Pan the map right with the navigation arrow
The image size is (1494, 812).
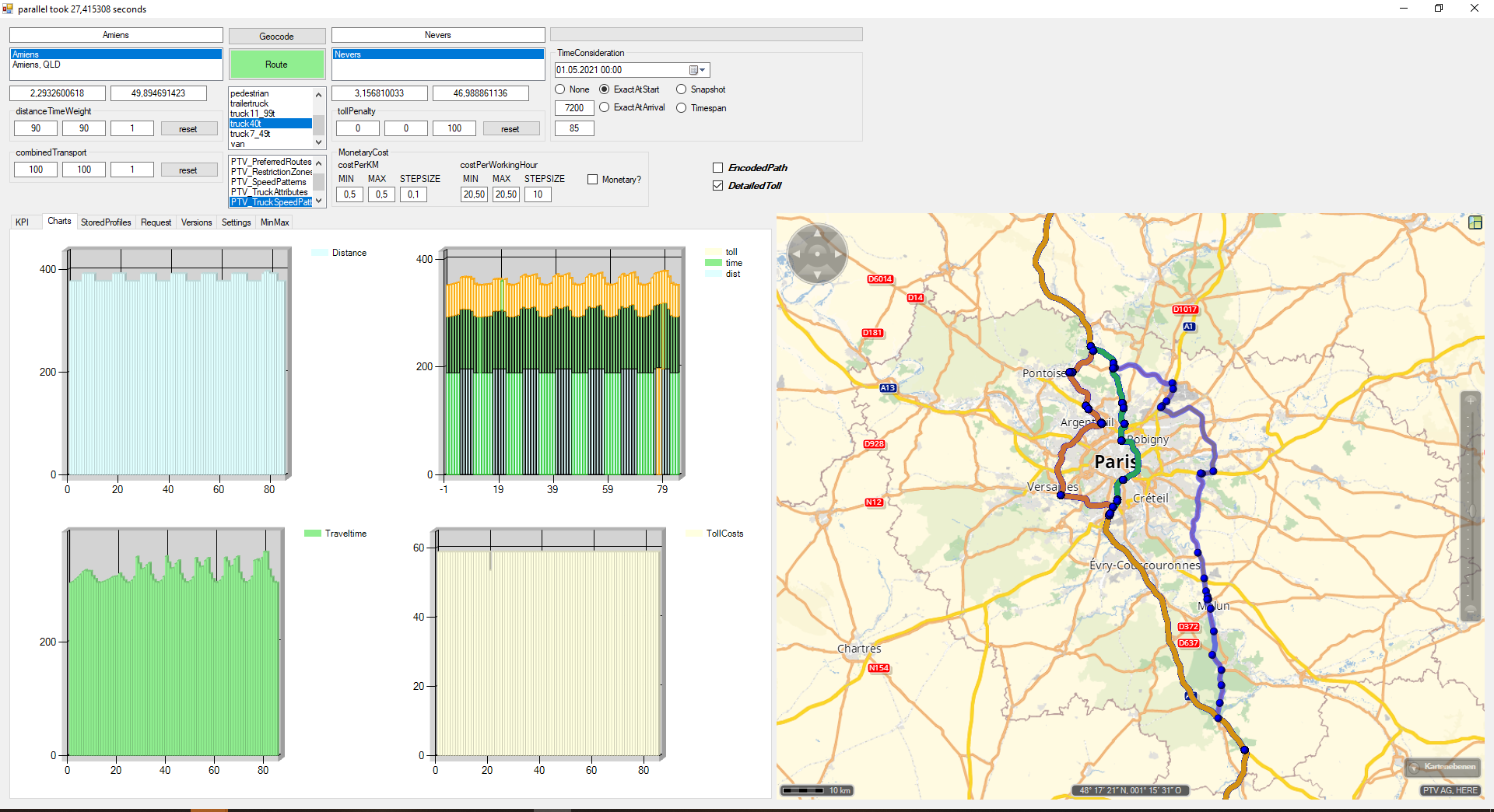pyautogui.click(x=838, y=254)
